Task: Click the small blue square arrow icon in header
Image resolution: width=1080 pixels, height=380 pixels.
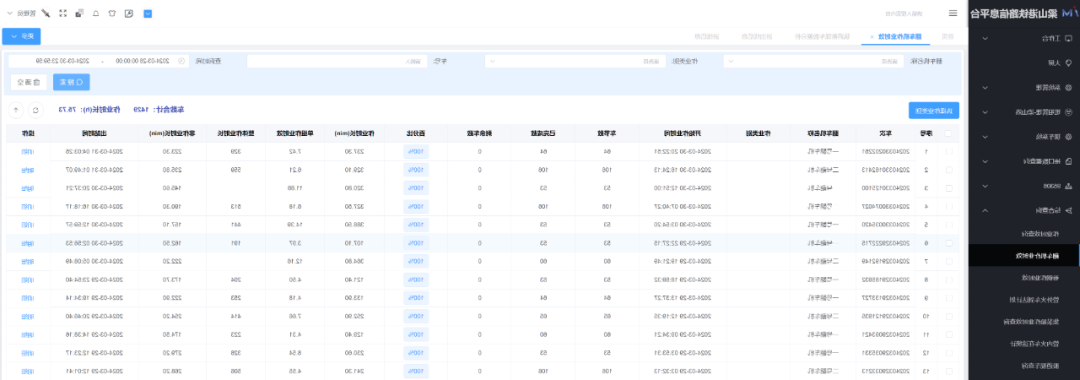Action: 147,13
